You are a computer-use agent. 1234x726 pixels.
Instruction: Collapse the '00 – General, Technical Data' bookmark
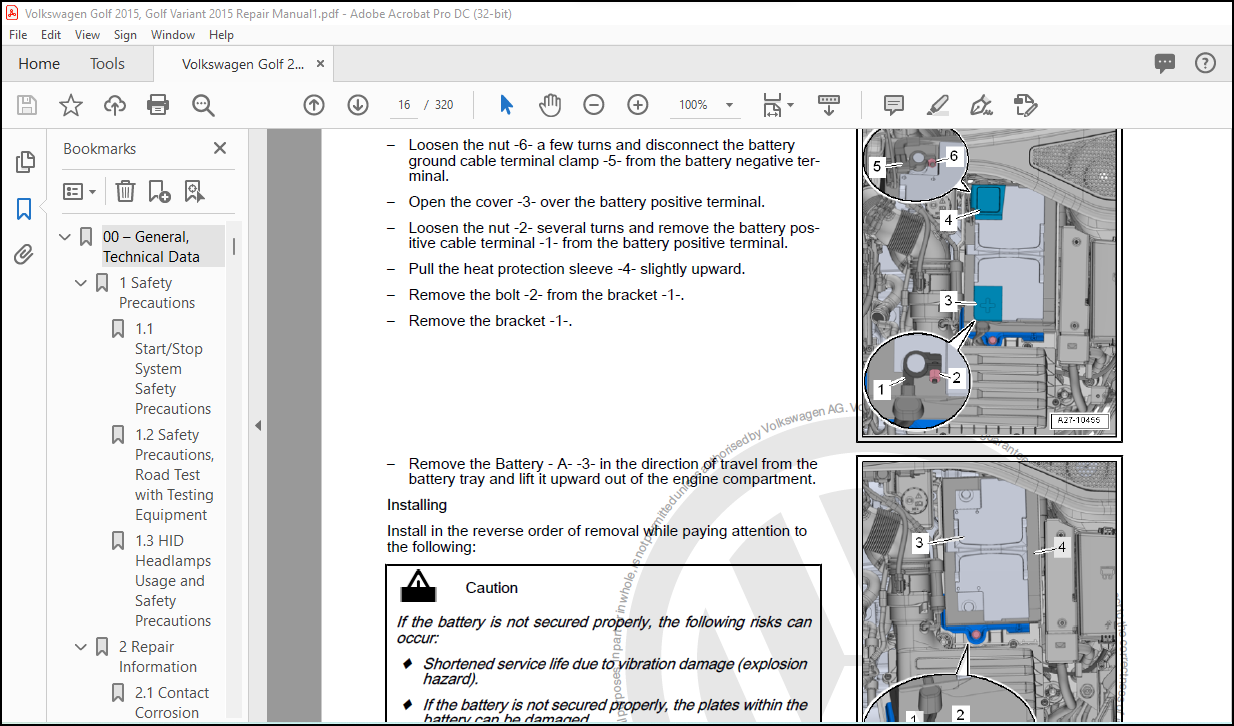65,237
